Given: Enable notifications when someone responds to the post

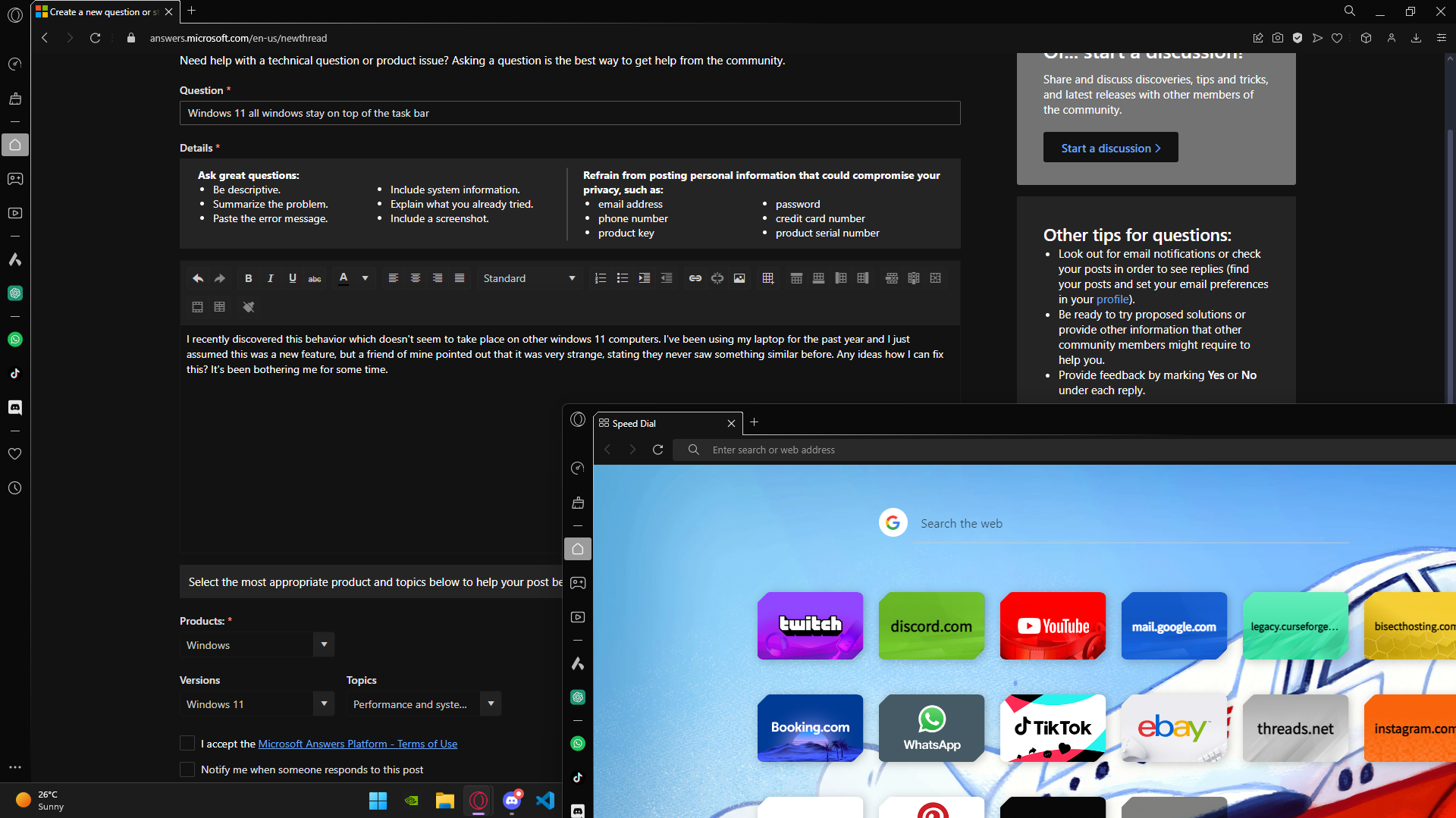Looking at the screenshot, I should click(187, 769).
